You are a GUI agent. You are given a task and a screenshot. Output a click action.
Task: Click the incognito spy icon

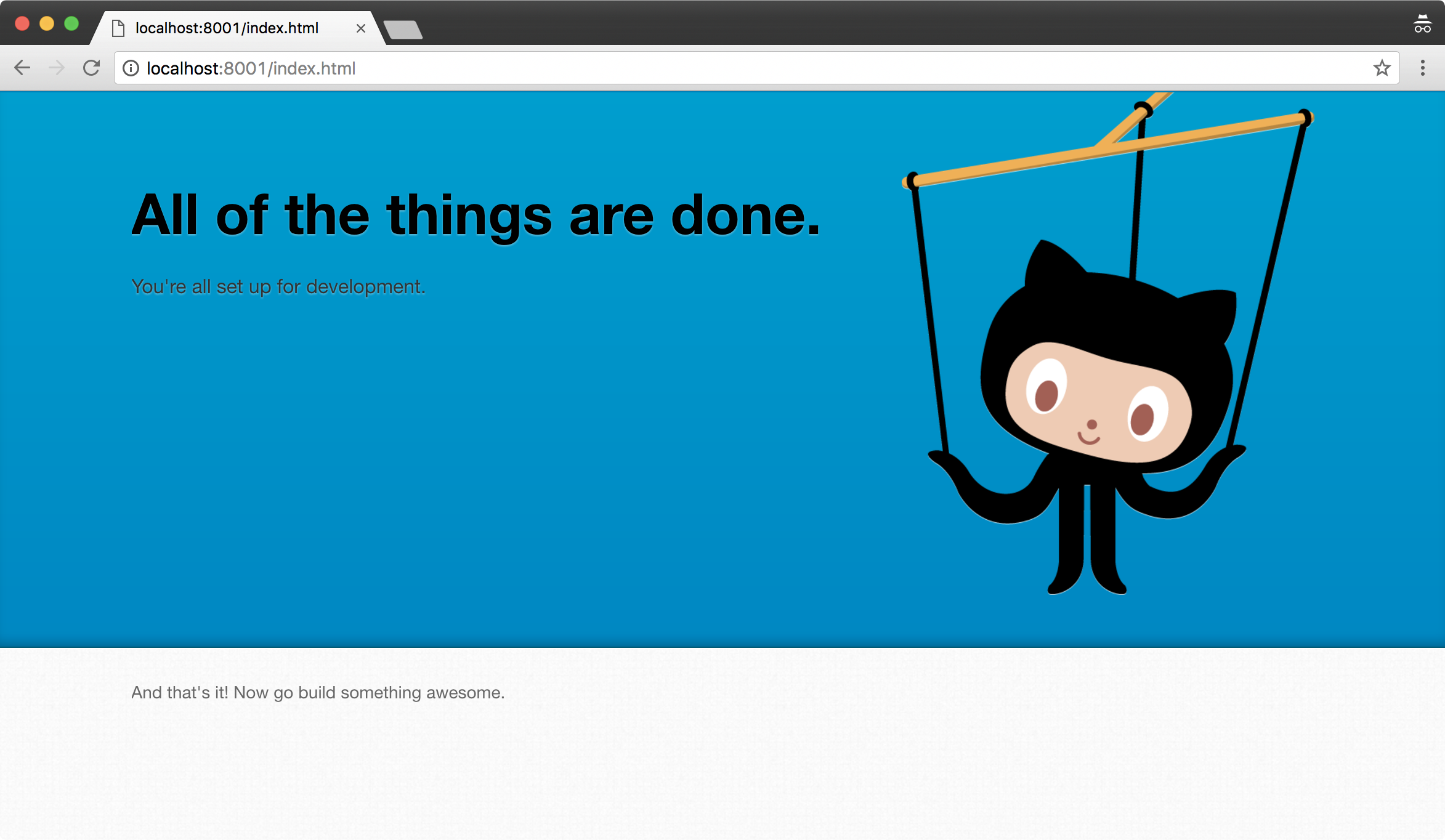pyautogui.click(x=1422, y=24)
